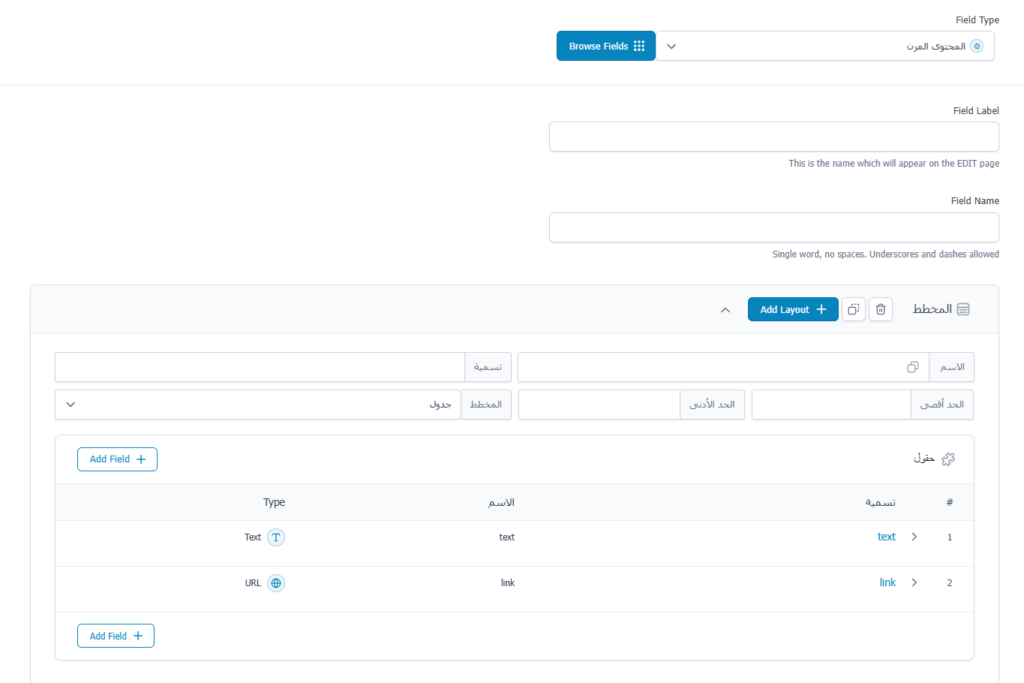
Task: Click the layout icon beside المخطط heading
Action: (963, 310)
